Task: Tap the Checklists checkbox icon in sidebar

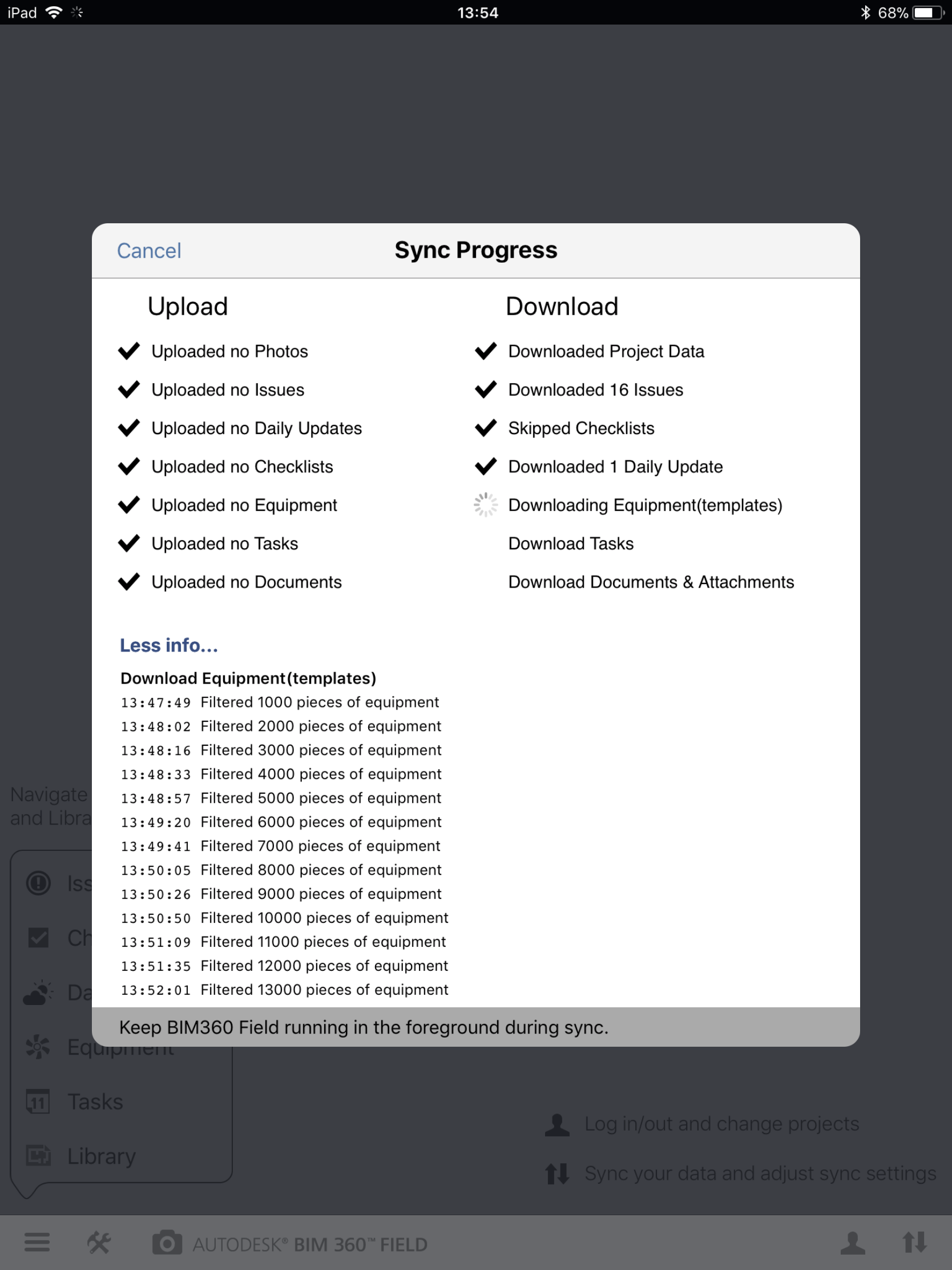Action: coord(39,937)
